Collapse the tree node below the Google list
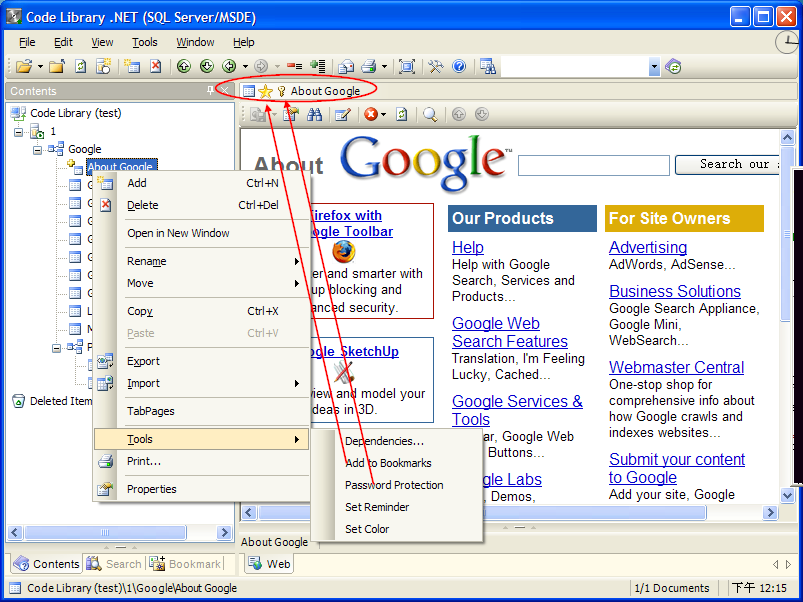 (x=56, y=348)
